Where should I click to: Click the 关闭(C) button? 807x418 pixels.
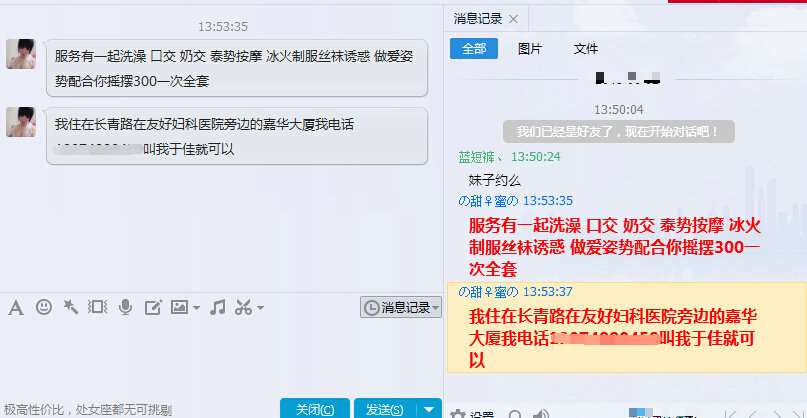[x=315, y=409]
